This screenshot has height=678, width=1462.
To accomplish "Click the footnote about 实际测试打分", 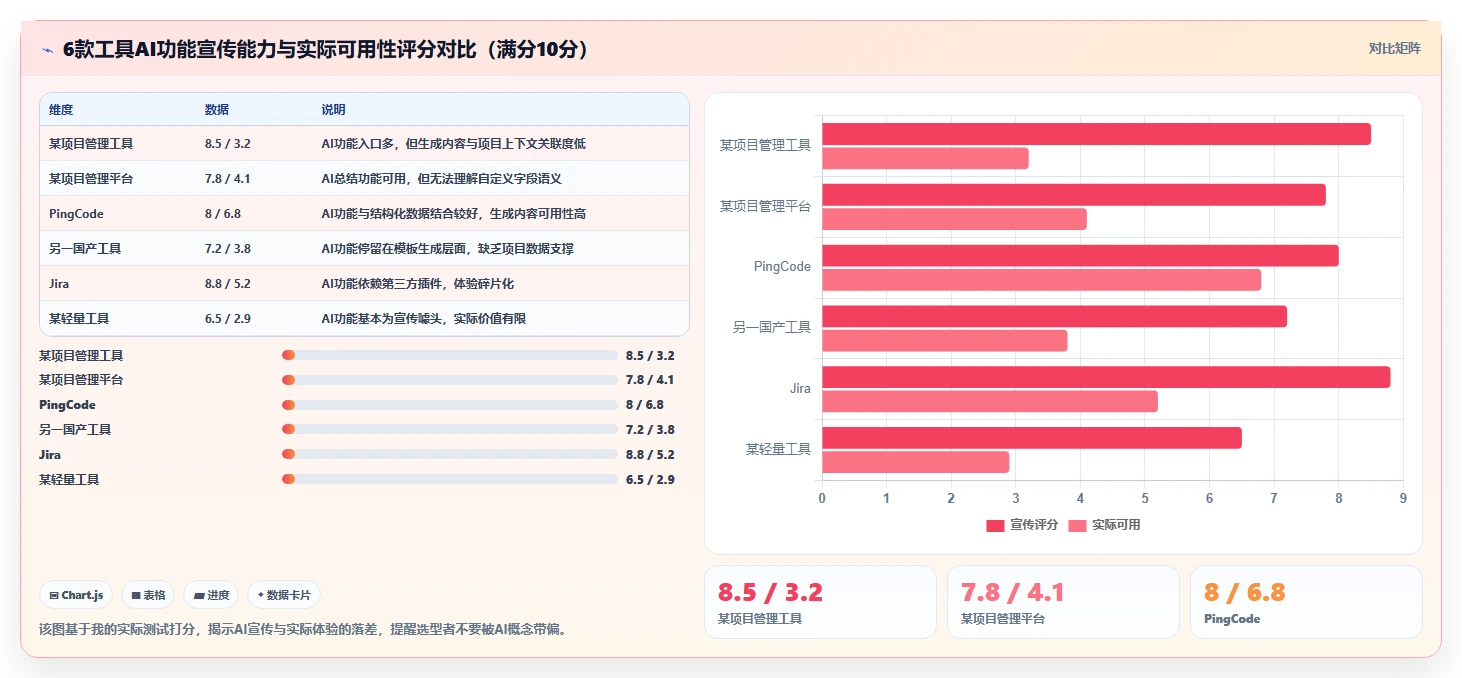I will pos(303,630).
